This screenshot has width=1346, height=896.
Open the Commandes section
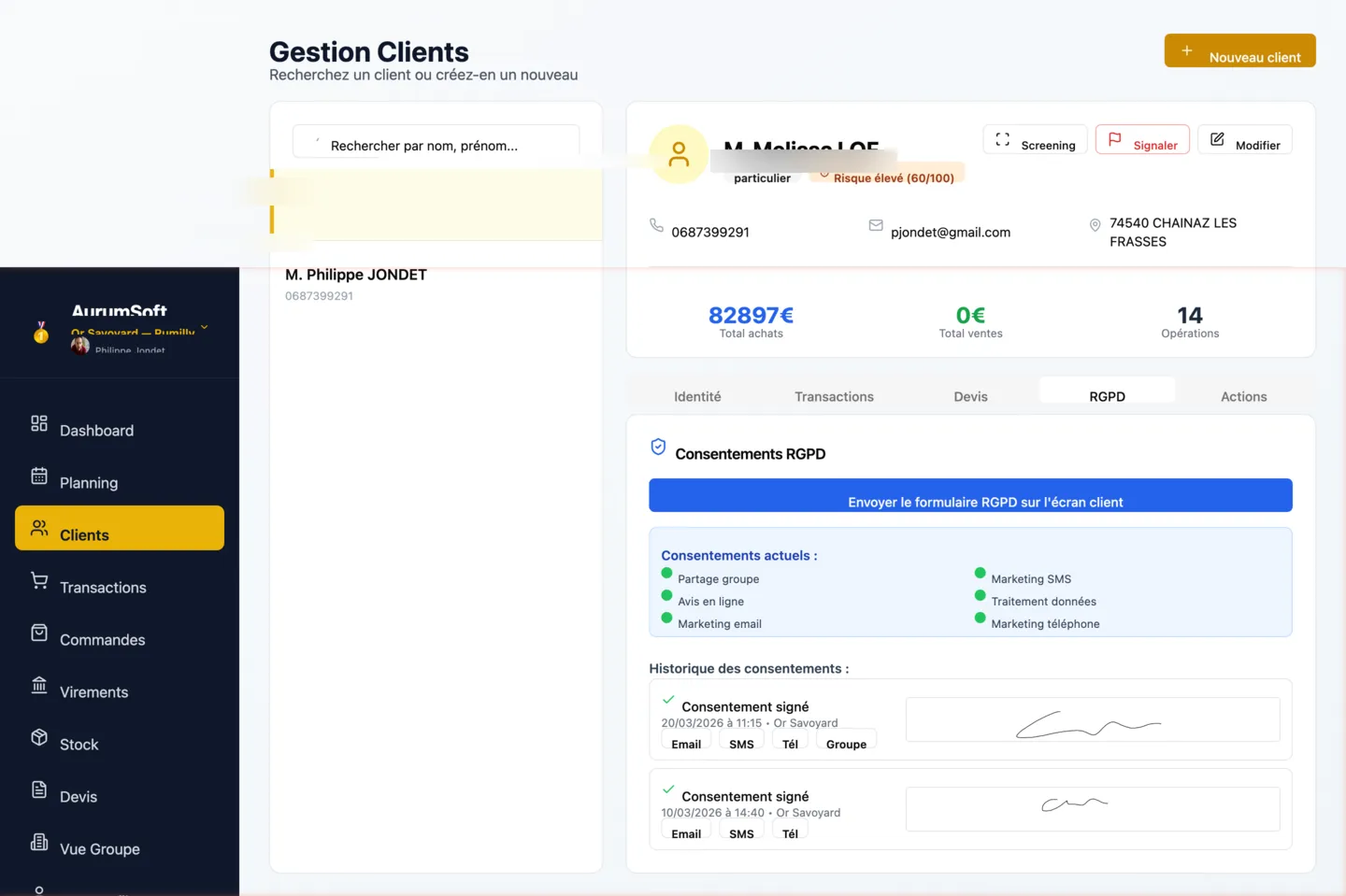click(120, 639)
